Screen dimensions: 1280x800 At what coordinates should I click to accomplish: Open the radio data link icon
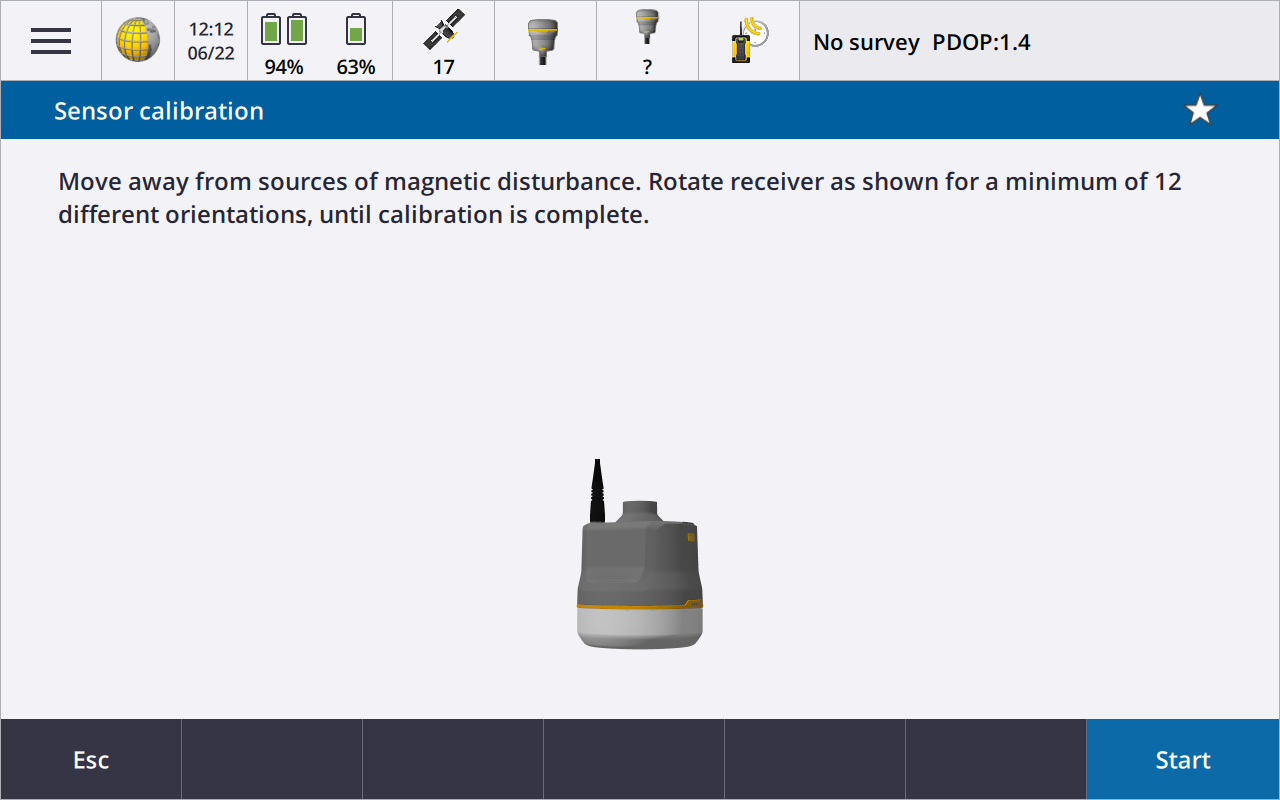point(748,41)
